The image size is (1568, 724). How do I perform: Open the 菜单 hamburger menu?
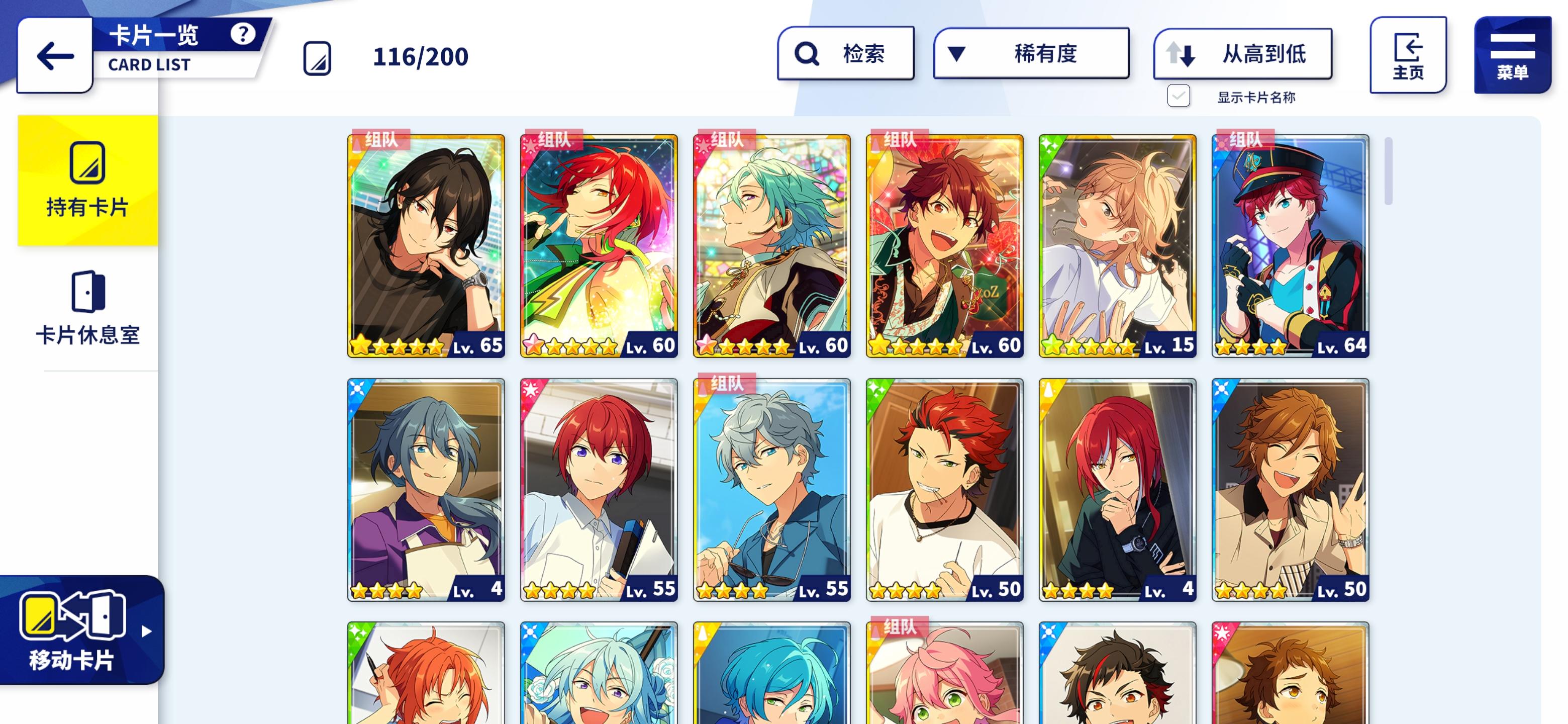click(1512, 55)
